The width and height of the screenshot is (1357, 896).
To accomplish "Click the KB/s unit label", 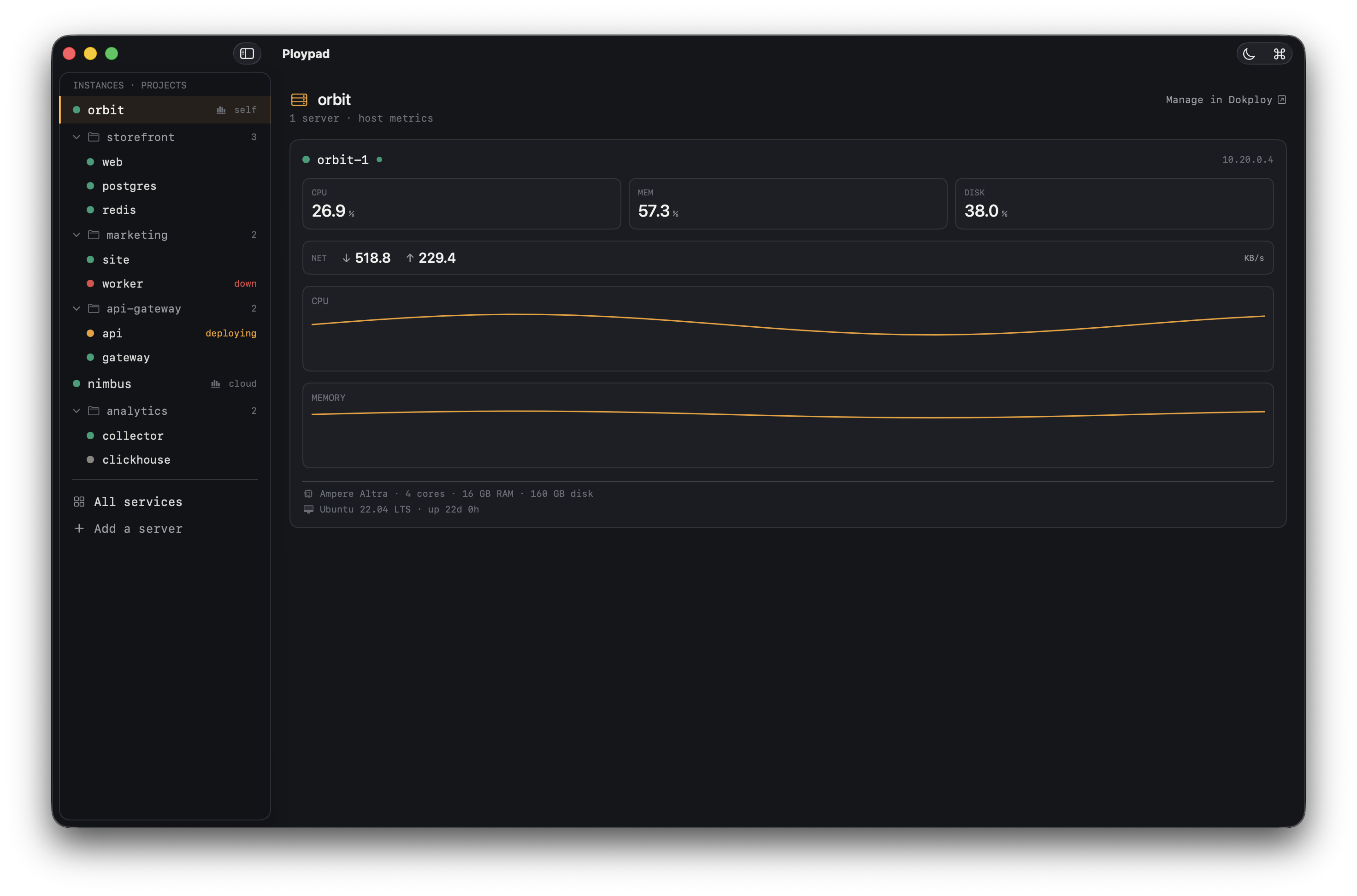I will 1254,258.
